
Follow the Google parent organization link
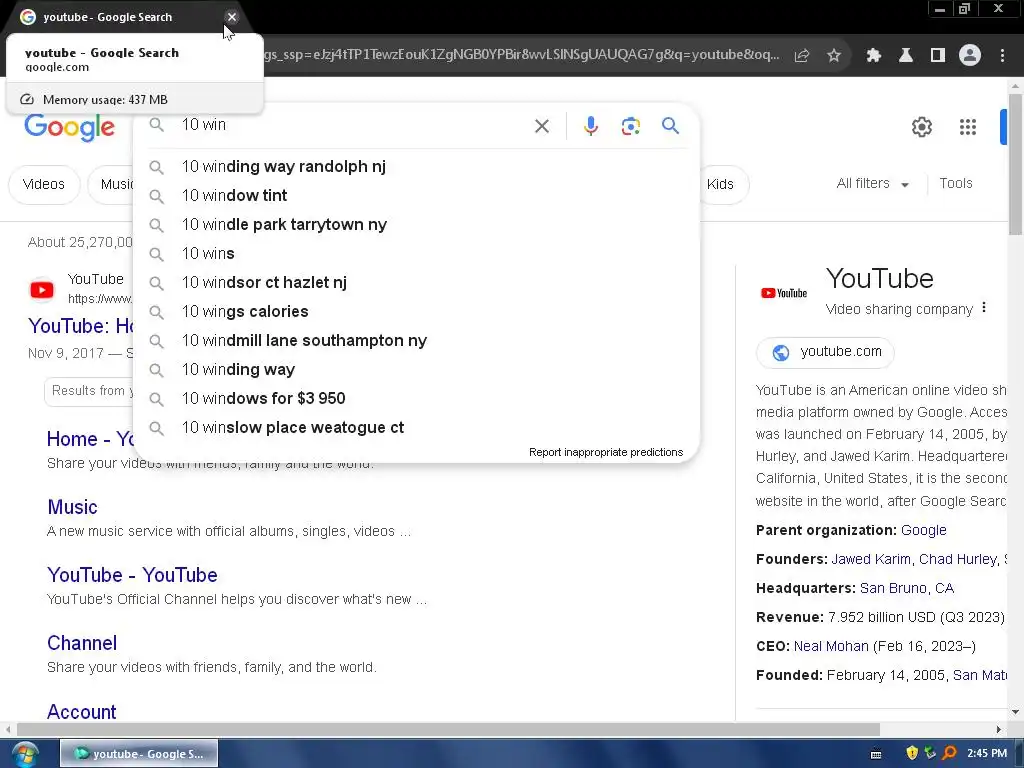(x=923, y=530)
